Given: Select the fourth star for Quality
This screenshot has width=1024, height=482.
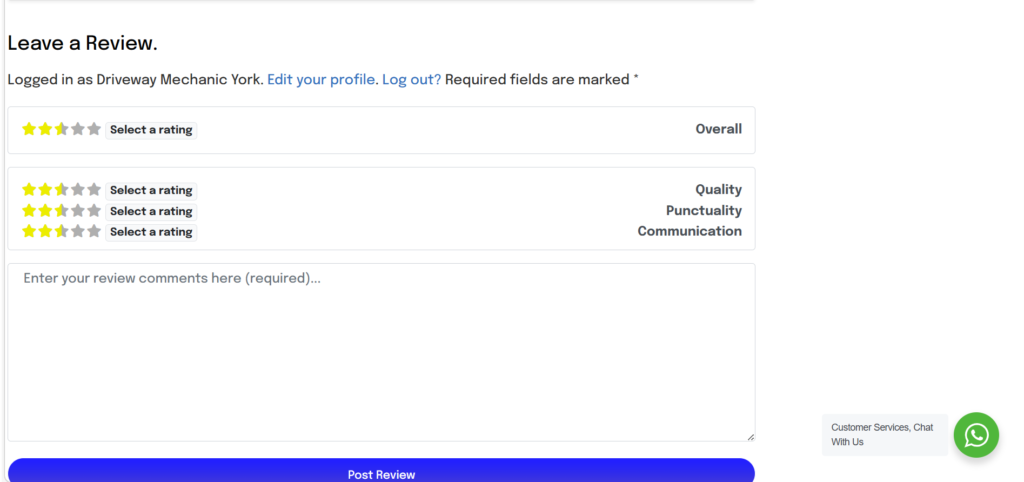Looking at the screenshot, I should click(x=78, y=190).
